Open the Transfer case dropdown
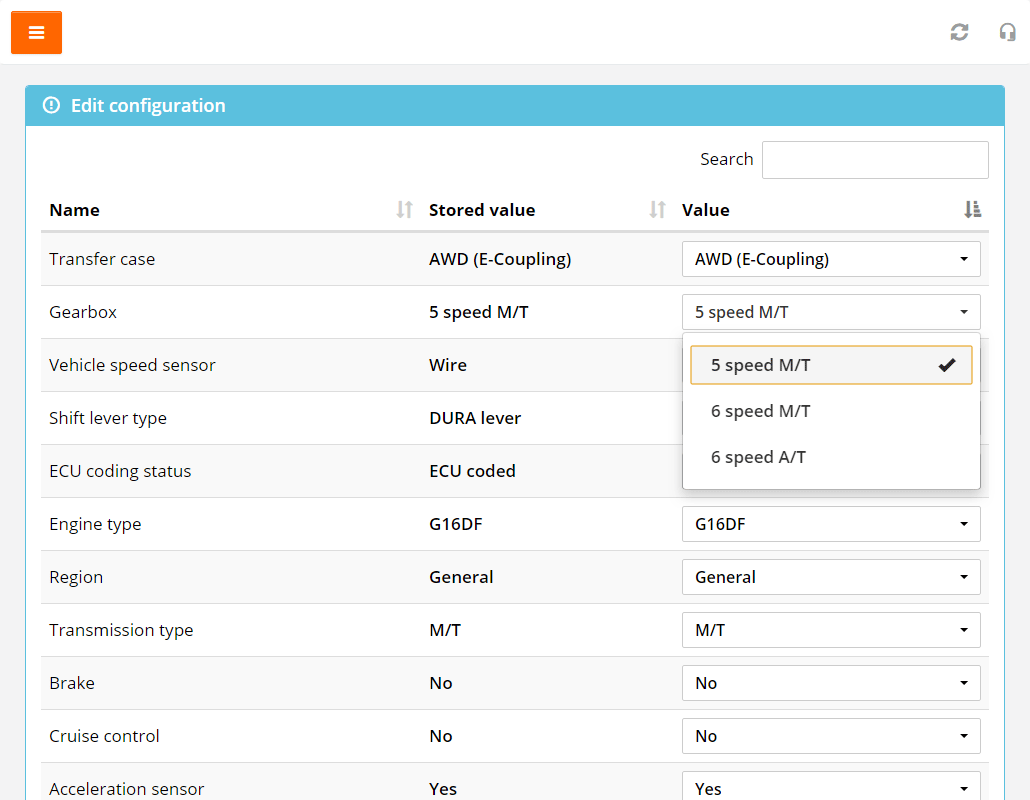The height and width of the screenshot is (800, 1030). click(x=830, y=259)
